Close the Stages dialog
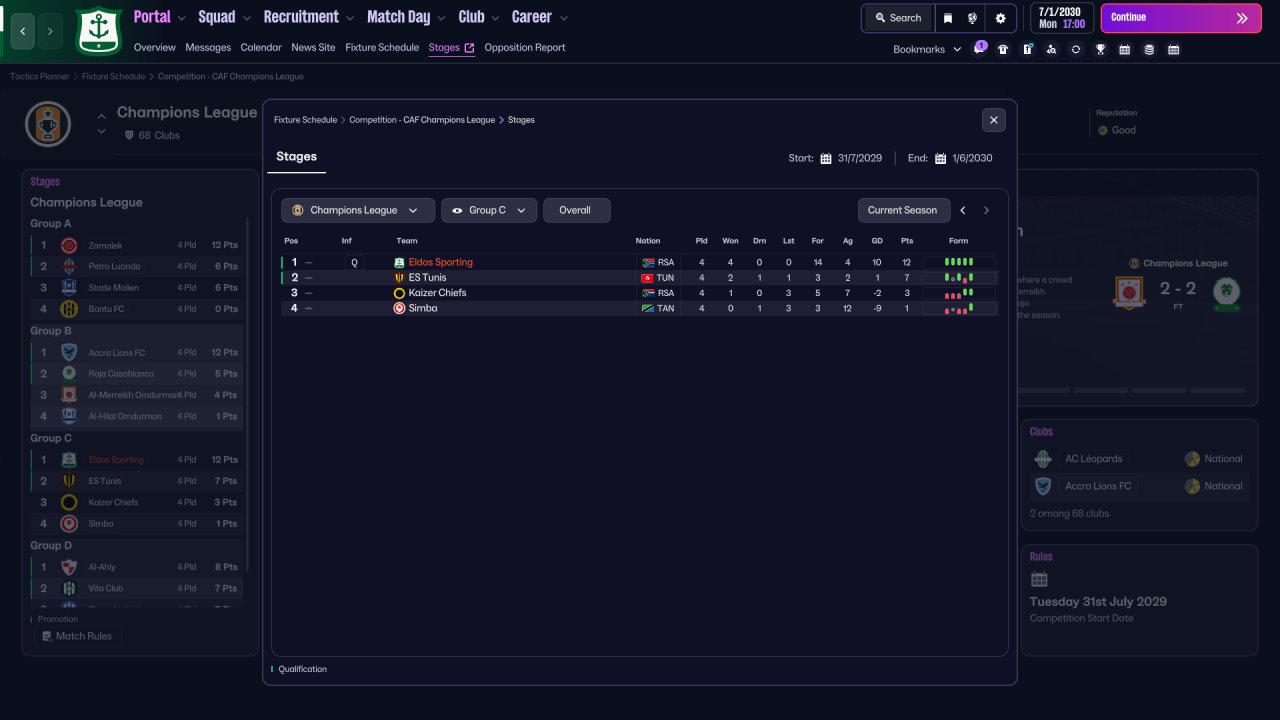 coord(994,120)
